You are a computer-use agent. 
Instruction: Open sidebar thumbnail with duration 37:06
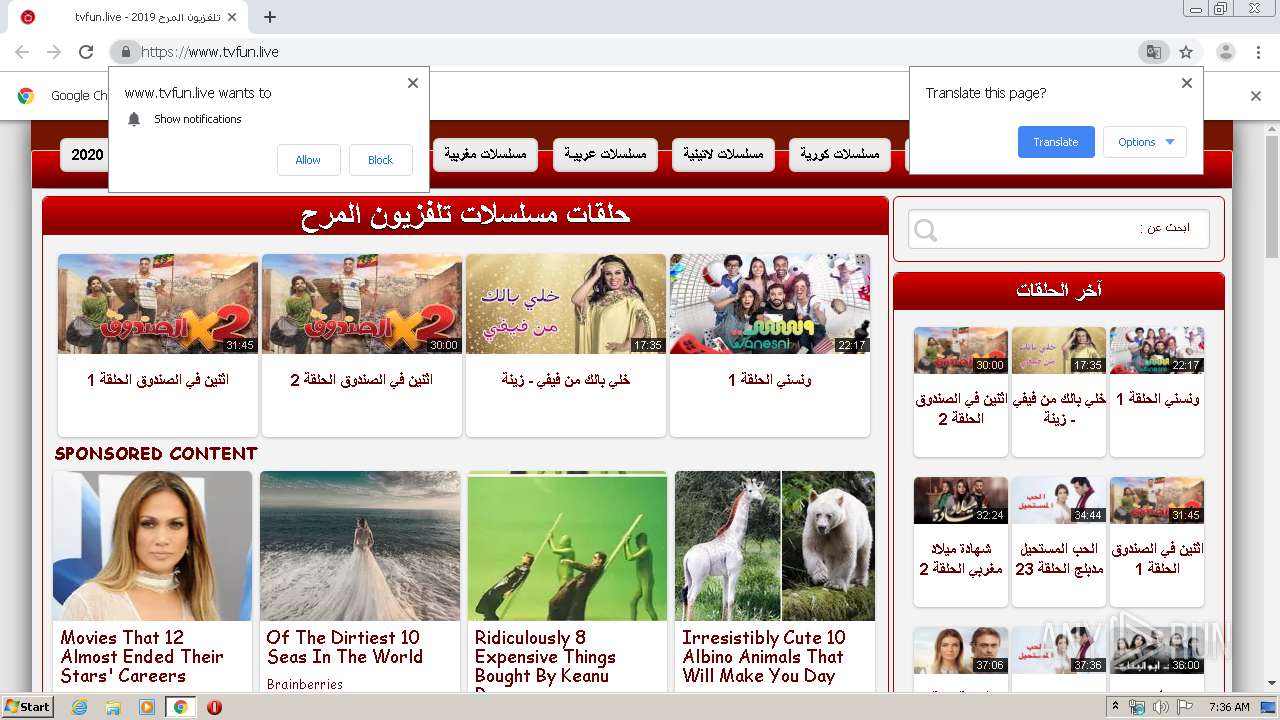click(x=961, y=650)
